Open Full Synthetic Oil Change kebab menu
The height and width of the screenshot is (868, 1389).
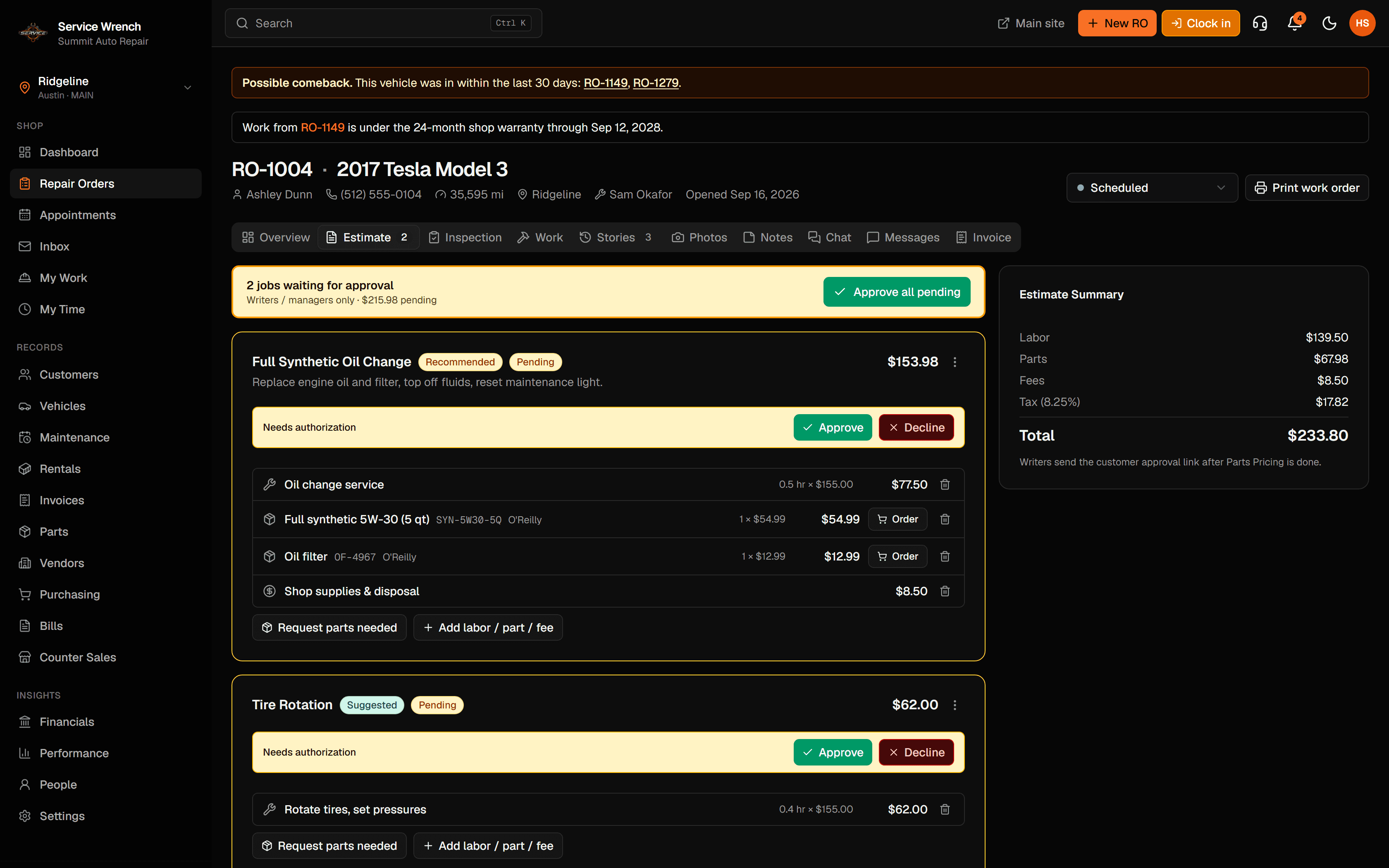955,362
